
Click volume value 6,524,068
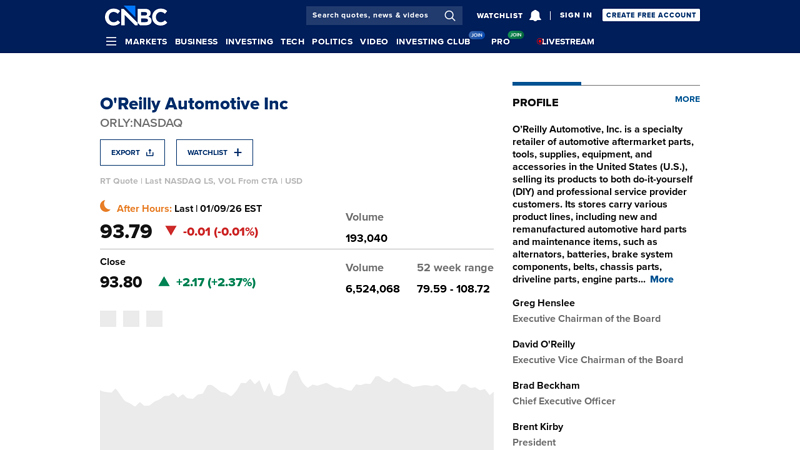[372, 289]
